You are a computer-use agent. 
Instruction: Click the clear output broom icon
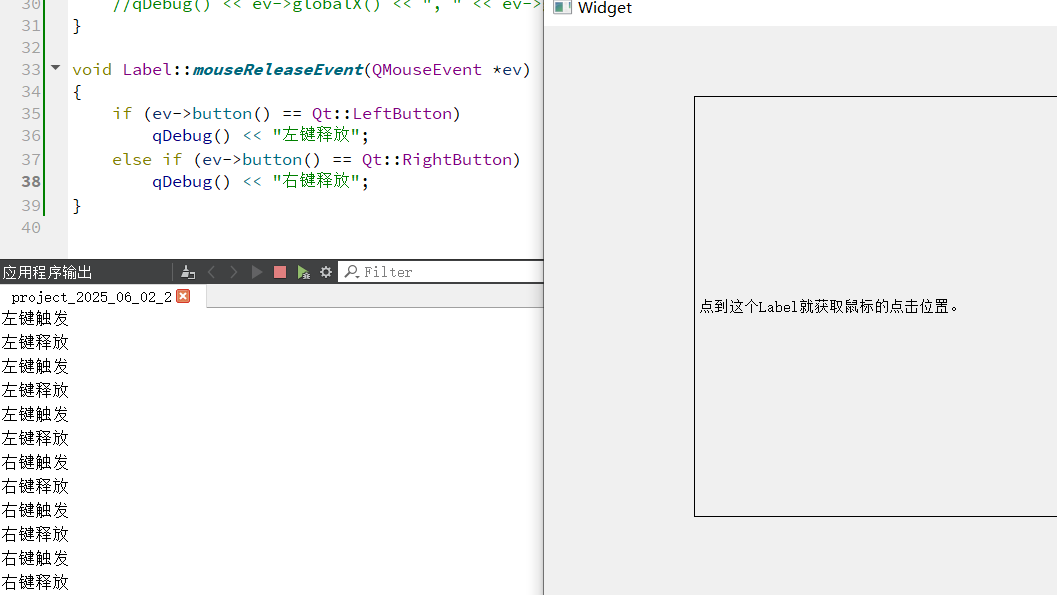coord(188,272)
